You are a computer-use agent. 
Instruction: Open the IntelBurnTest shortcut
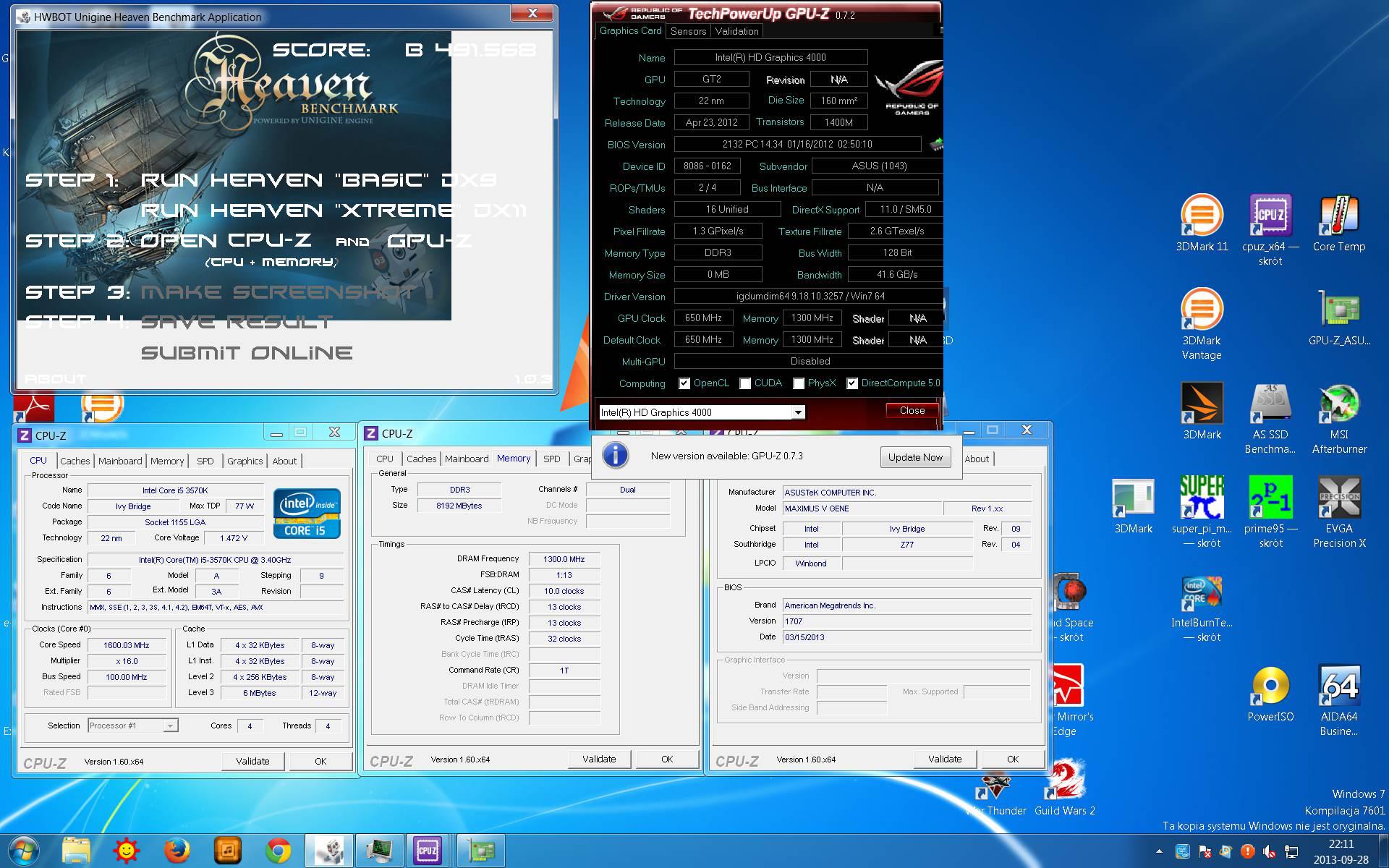point(1202,608)
